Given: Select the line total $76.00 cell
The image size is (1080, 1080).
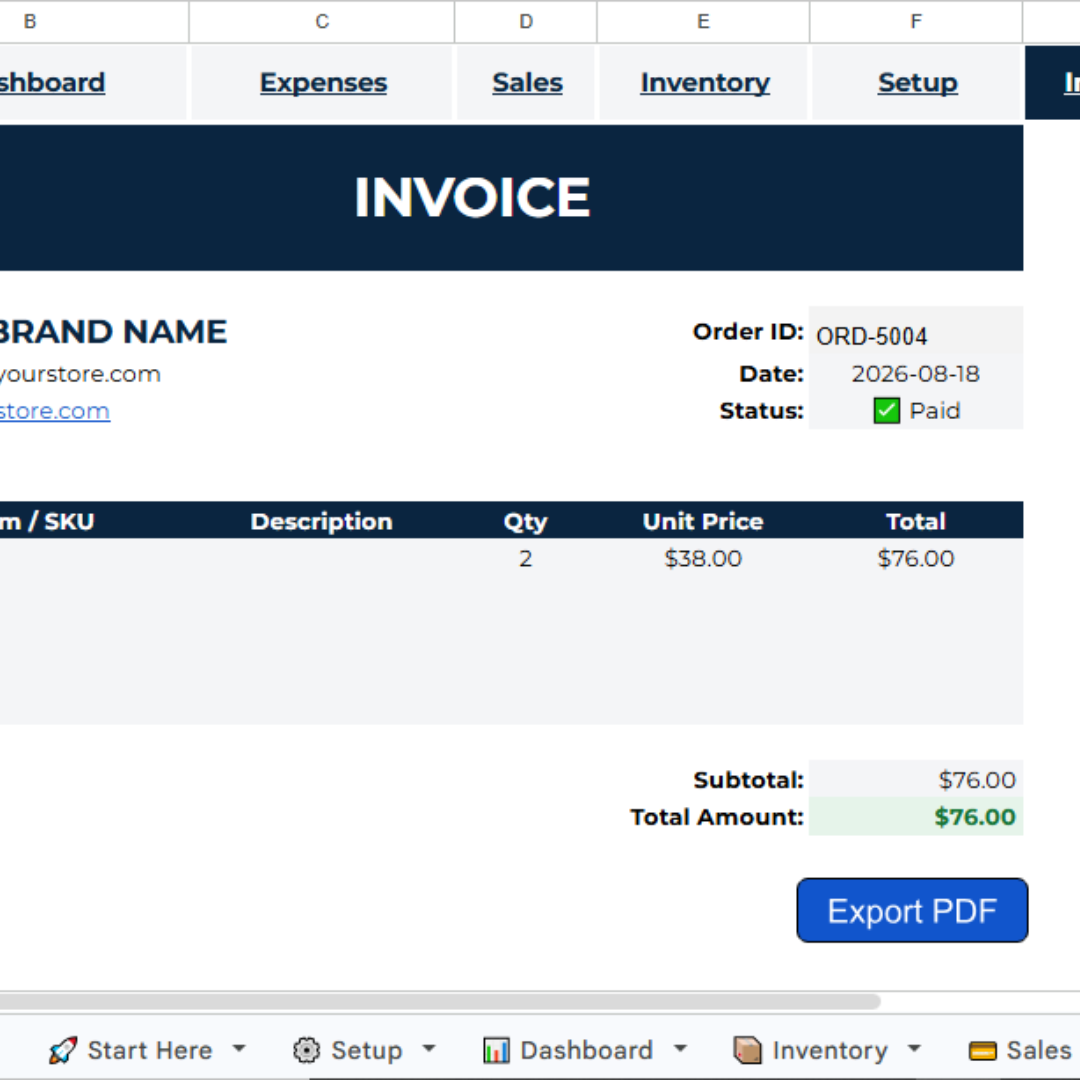Looking at the screenshot, I should 915,558.
